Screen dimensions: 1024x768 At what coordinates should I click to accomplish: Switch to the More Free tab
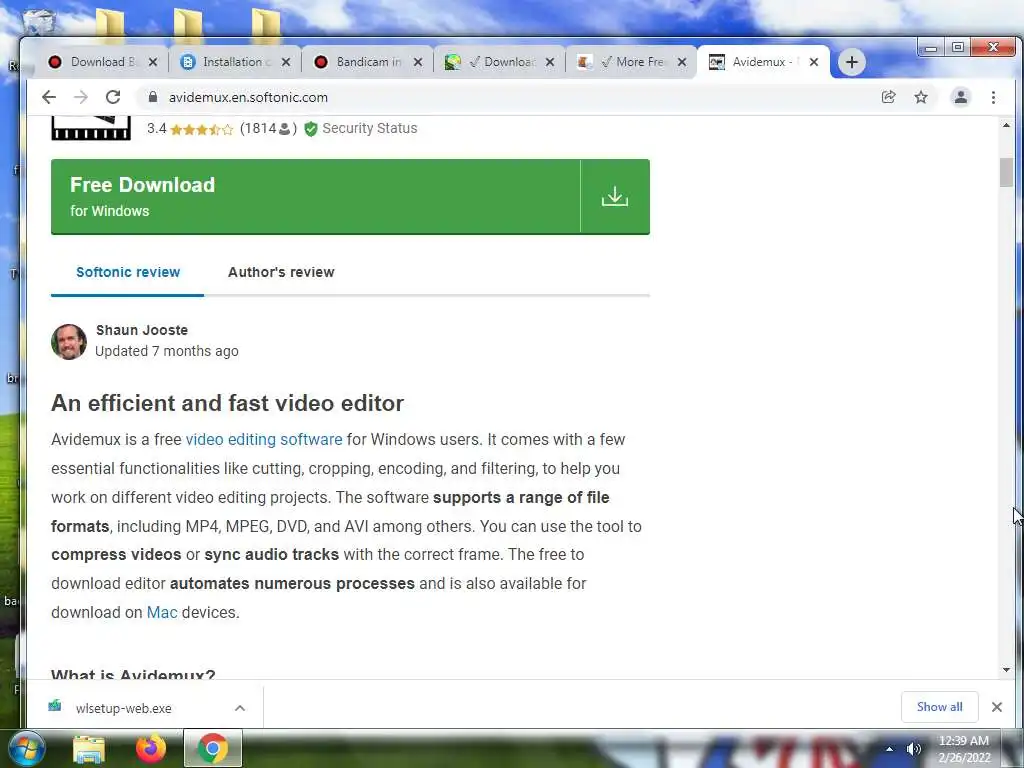pos(632,62)
